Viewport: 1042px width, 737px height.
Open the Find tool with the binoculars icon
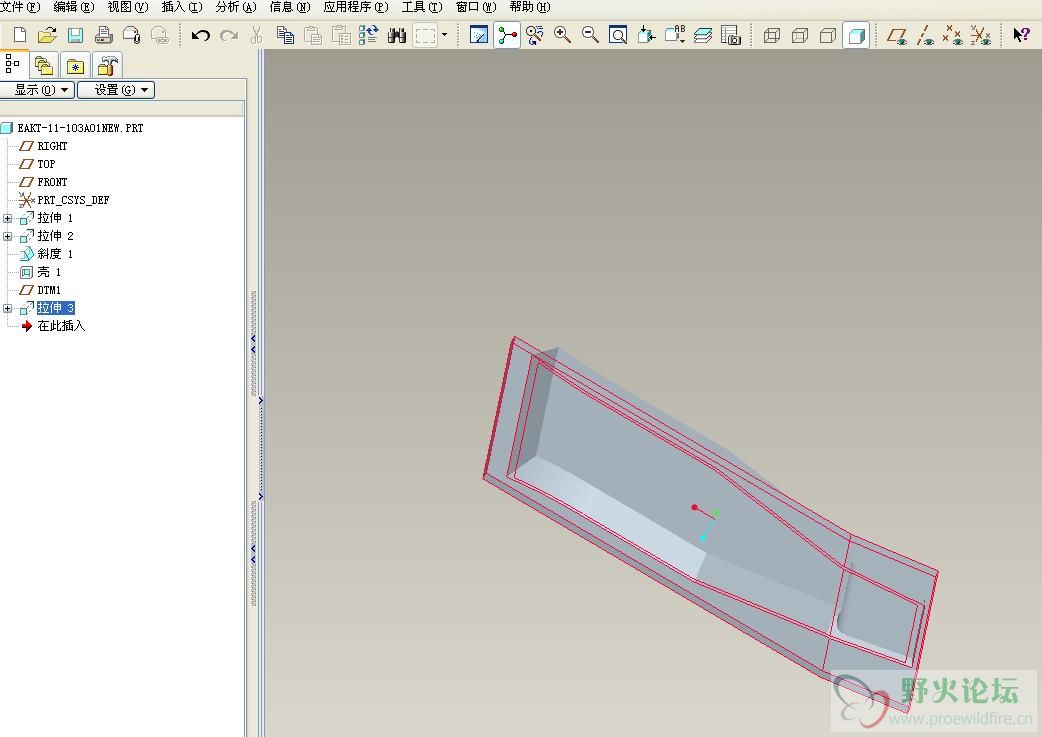click(397, 35)
